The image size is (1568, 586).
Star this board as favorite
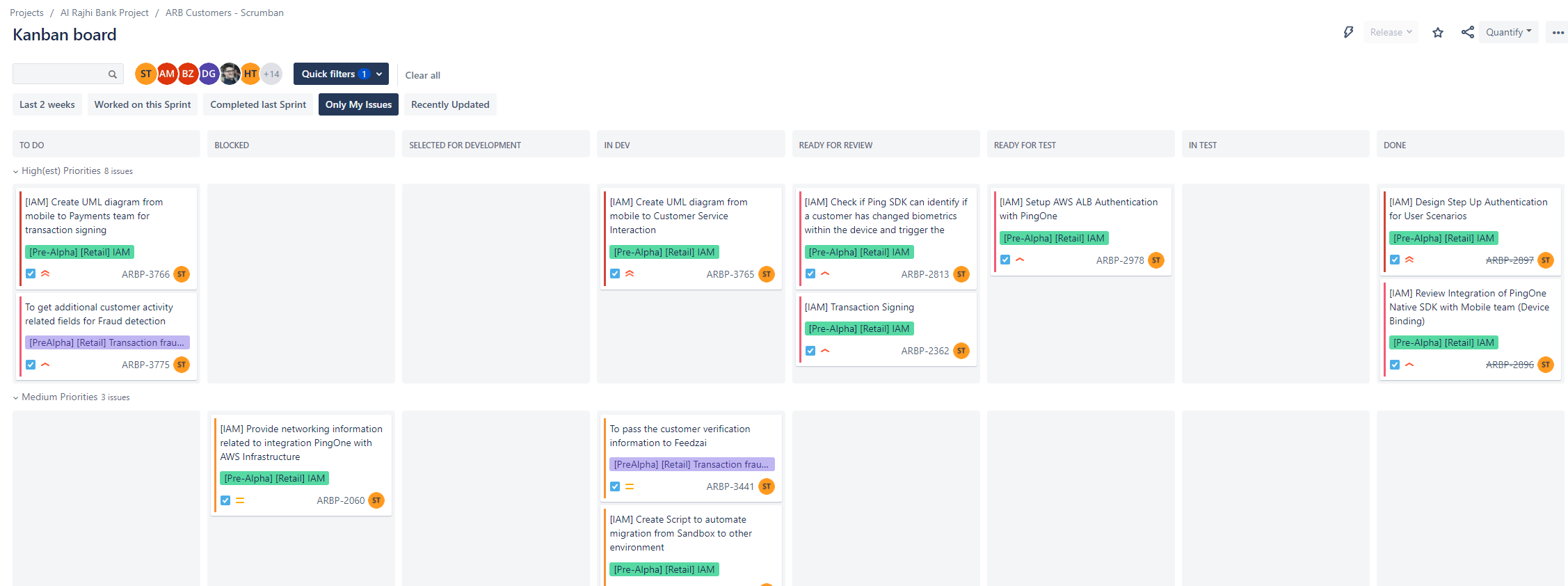click(1438, 32)
